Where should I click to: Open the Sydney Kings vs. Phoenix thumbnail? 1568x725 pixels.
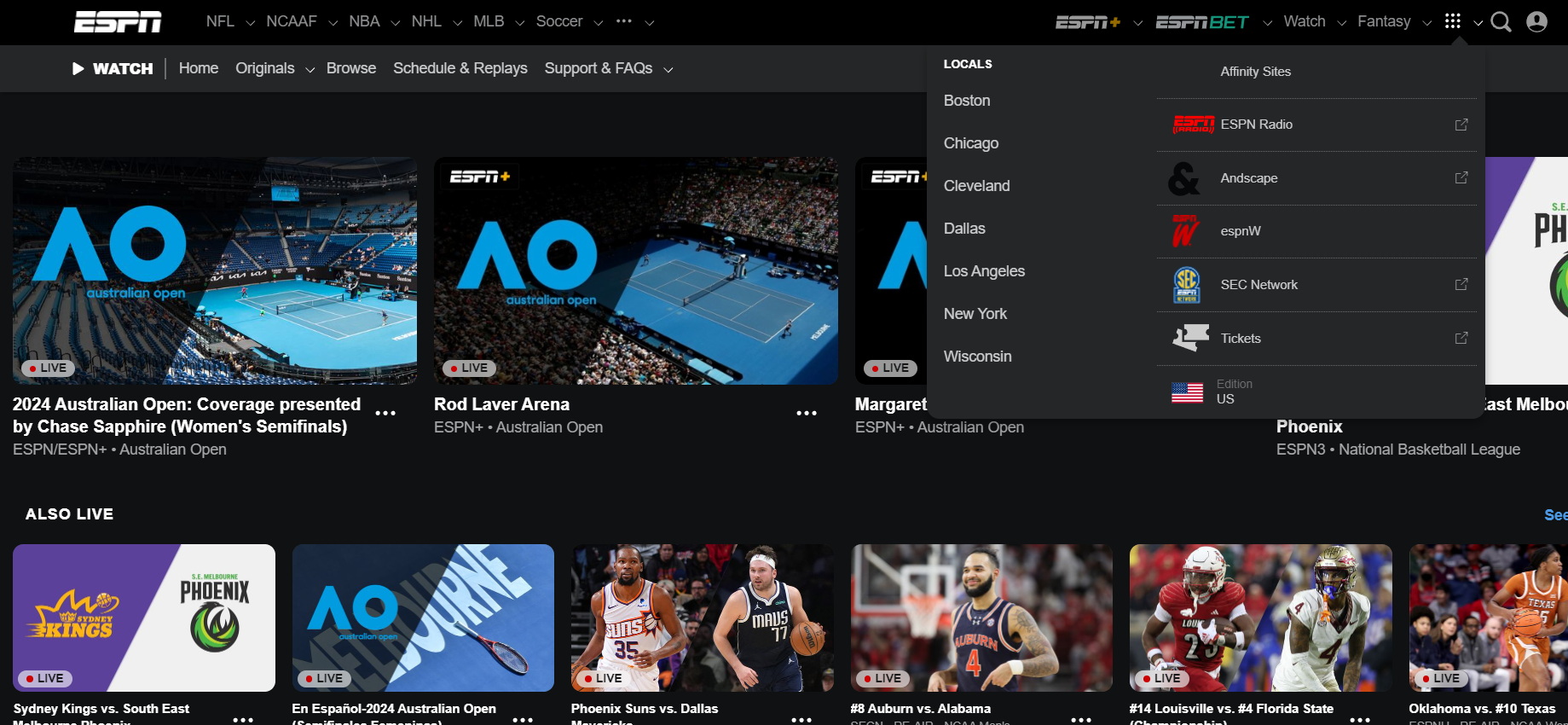coord(144,618)
